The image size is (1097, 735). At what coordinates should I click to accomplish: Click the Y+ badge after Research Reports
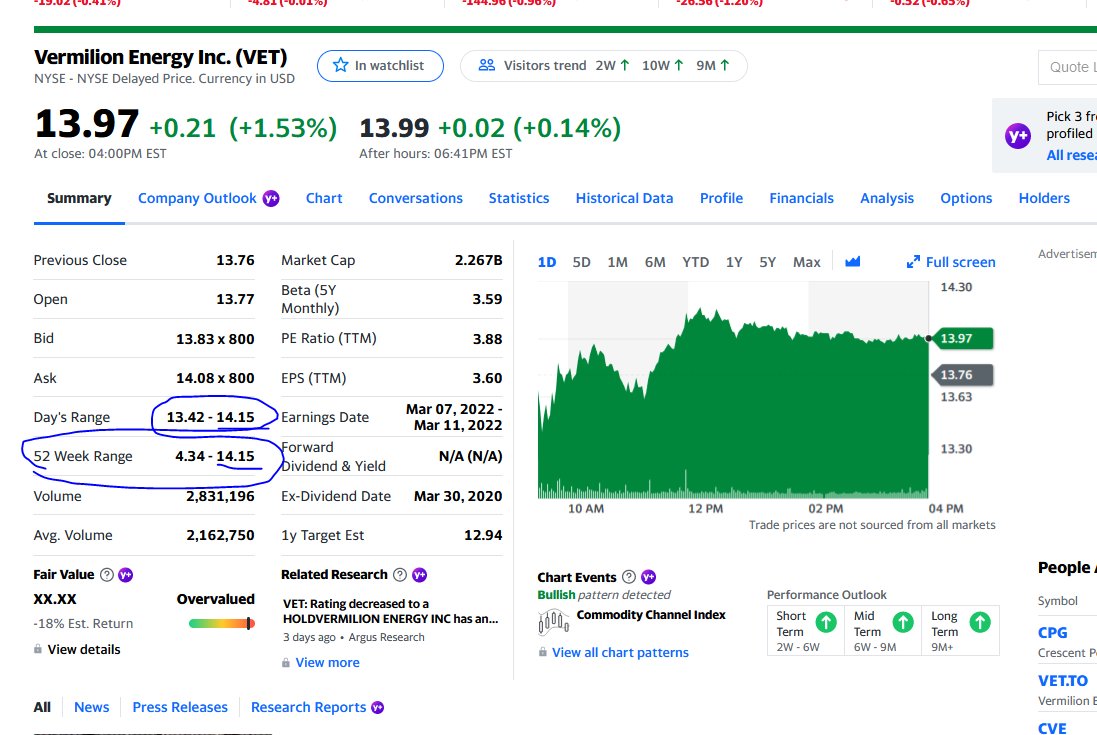point(378,708)
